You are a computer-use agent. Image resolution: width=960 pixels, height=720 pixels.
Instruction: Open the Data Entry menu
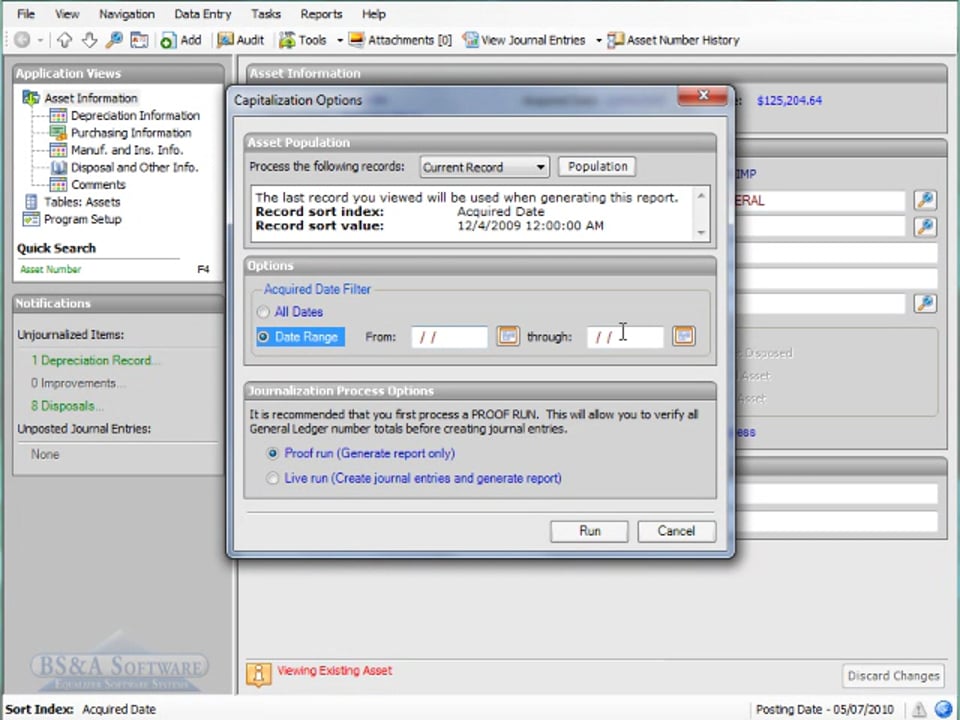coord(203,13)
